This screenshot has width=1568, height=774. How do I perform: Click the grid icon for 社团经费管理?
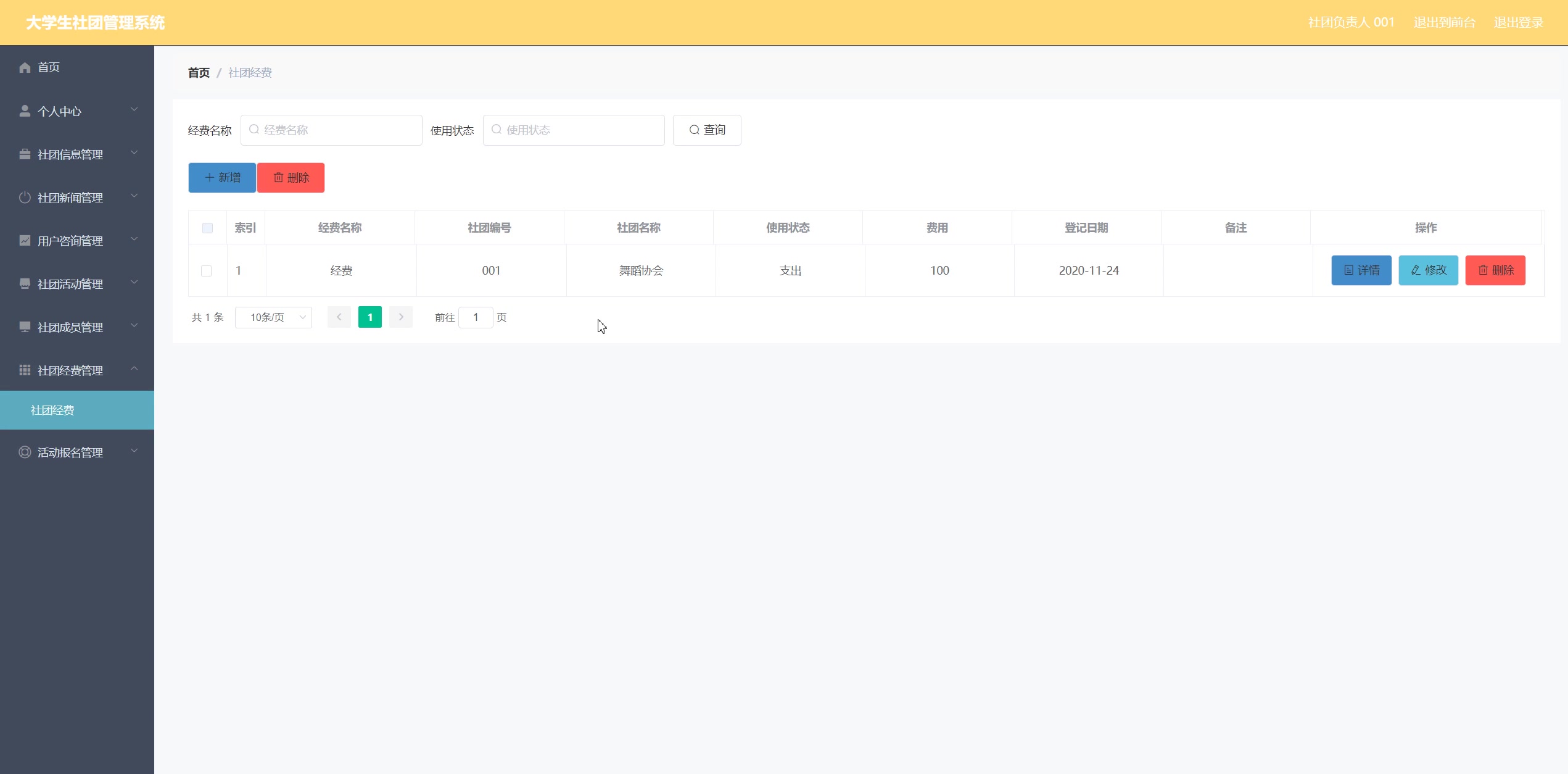(x=25, y=370)
